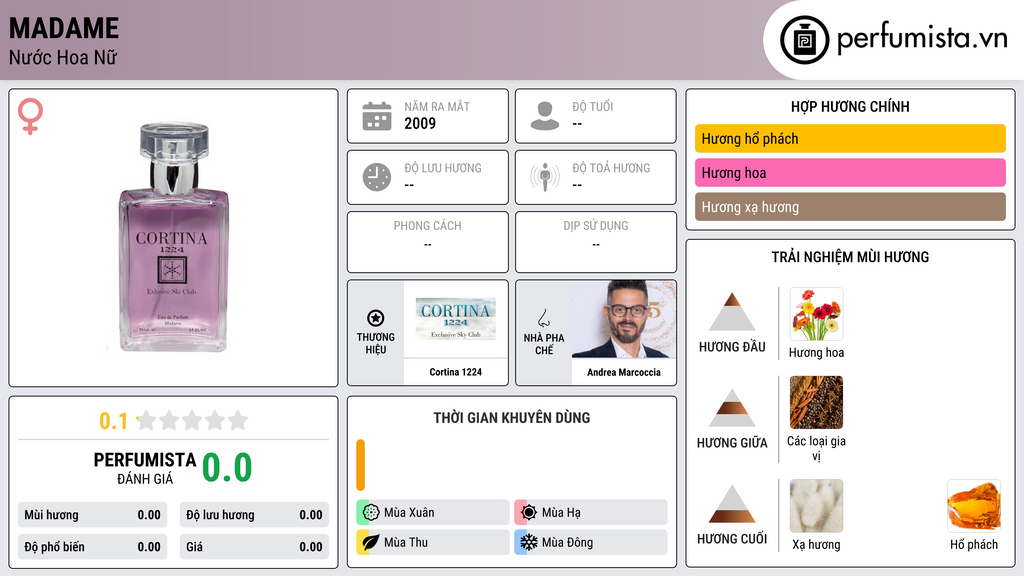
Task: Click the perfumista.vn perfume bottle logo icon
Action: (x=804, y=40)
